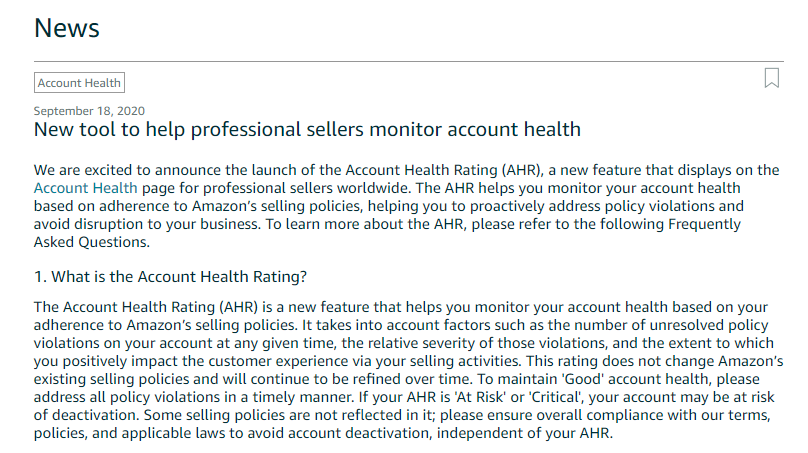Image resolution: width=808 pixels, height=453 pixels.
Task: Click 'Frequently' in the intro paragraph
Action: pos(704,224)
